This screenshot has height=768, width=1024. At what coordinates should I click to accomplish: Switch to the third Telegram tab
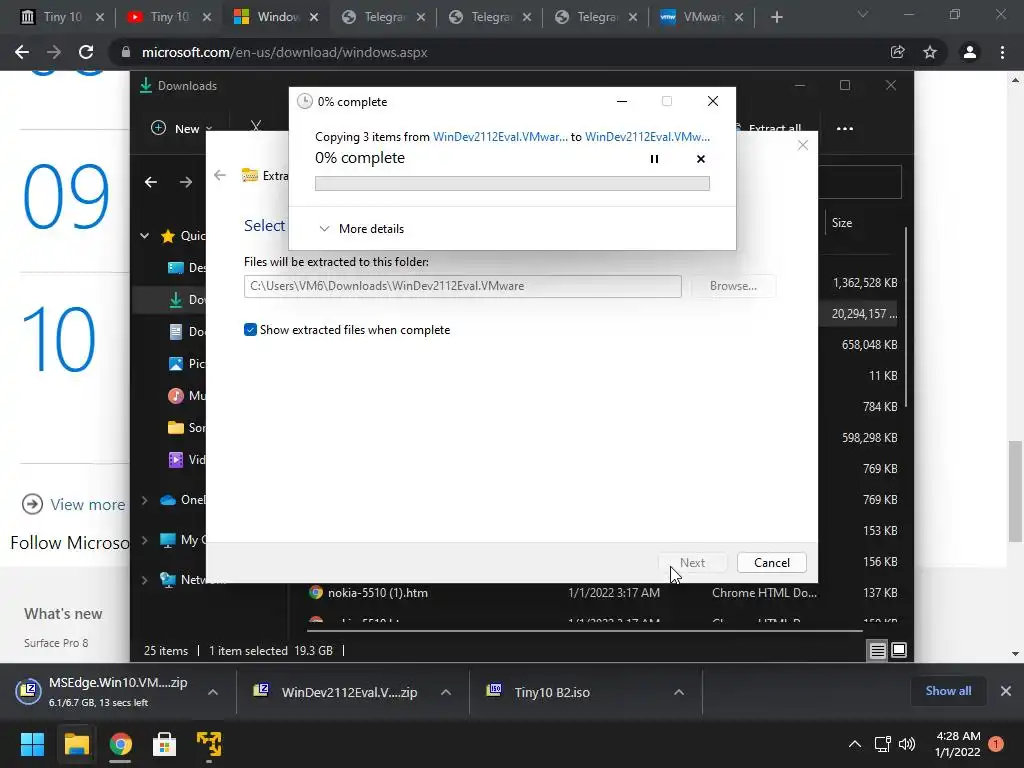(597, 17)
